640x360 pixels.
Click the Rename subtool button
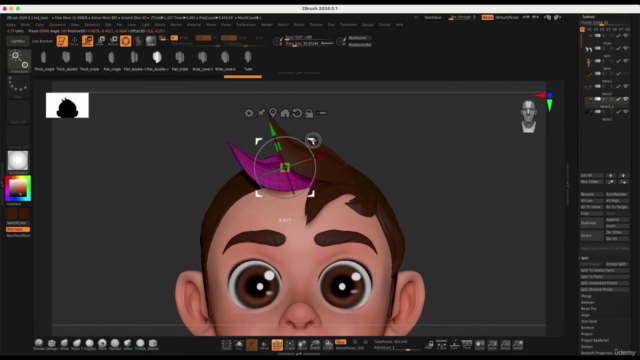coord(591,194)
